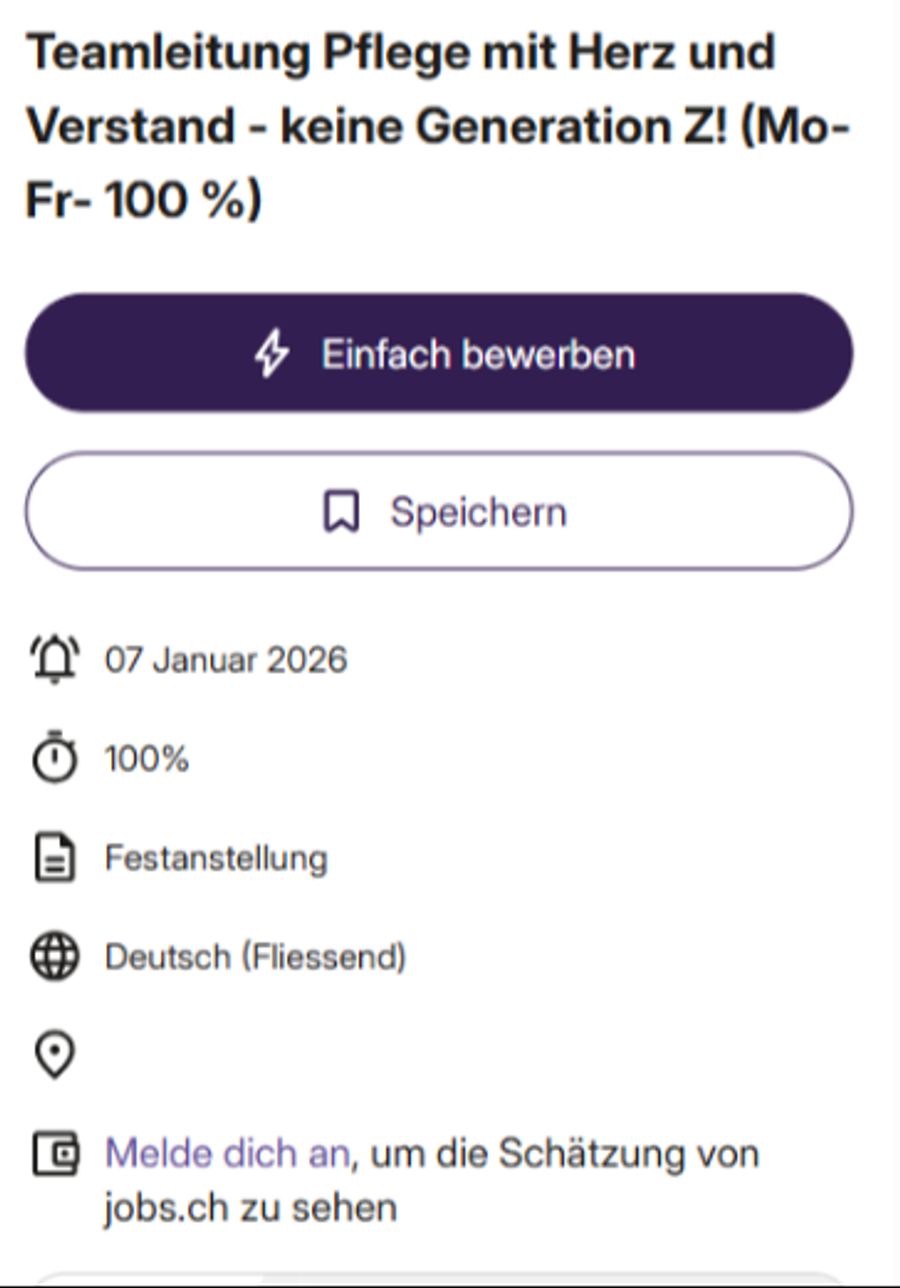
Task: Click the Deutsch (Fliessend) language text
Action: coord(255,957)
